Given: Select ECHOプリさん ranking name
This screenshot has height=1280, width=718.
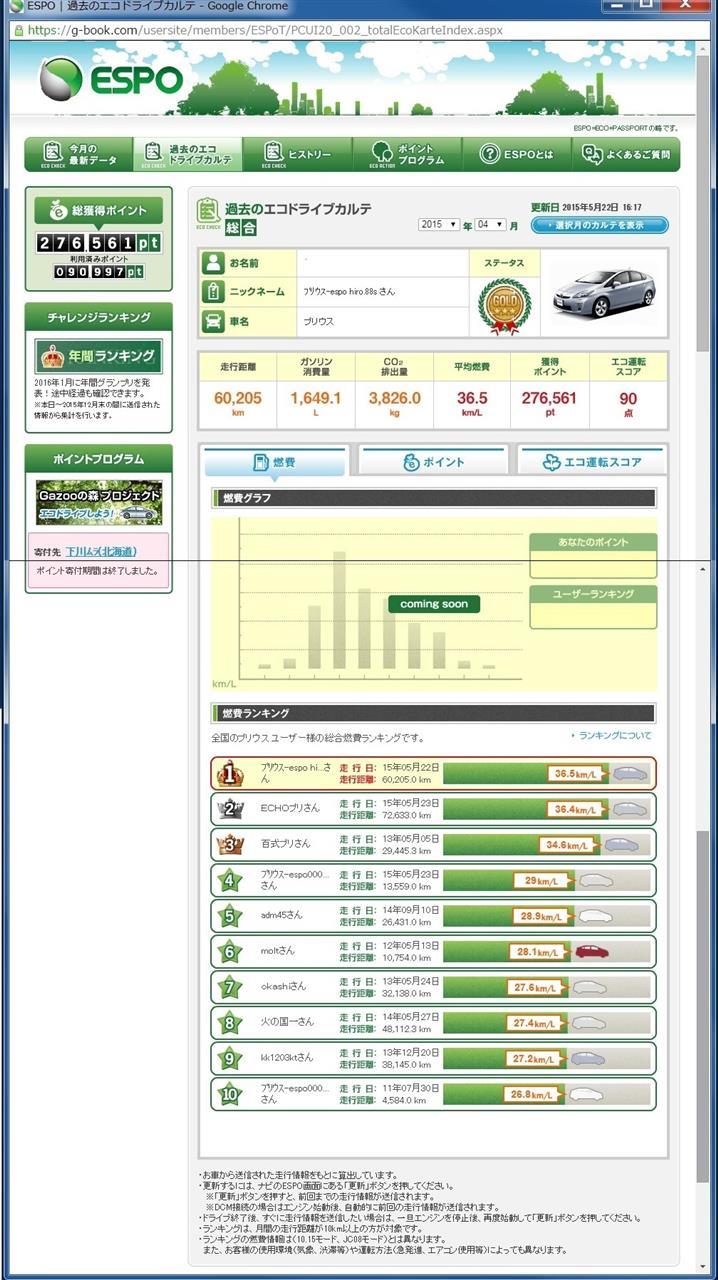Looking at the screenshot, I should [290, 808].
